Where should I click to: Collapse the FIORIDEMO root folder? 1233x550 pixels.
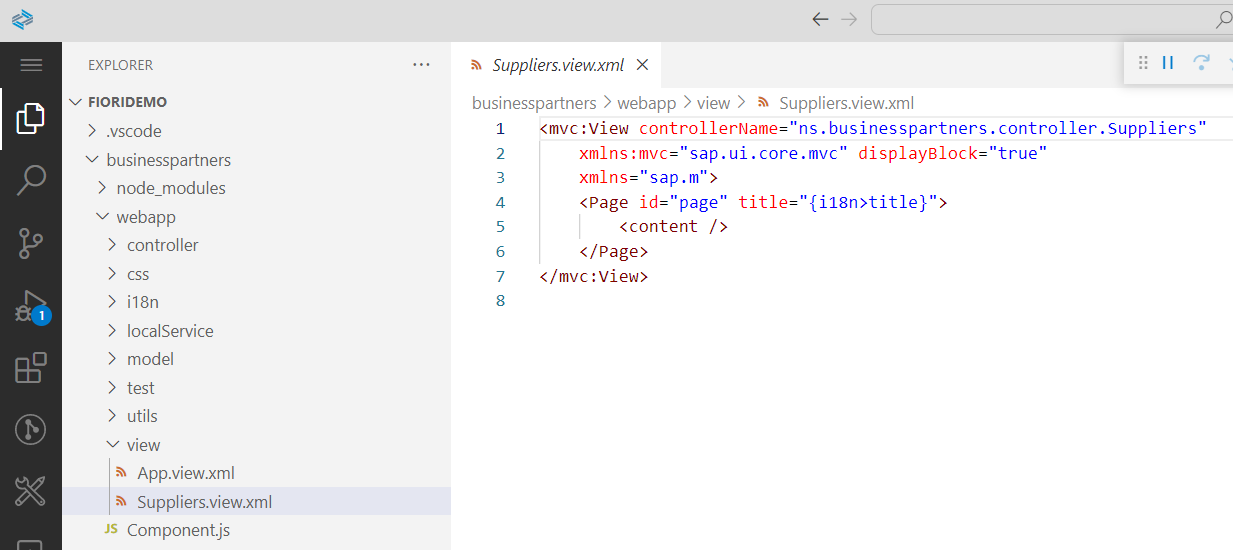pyautogui.click(x=76, y=102)
